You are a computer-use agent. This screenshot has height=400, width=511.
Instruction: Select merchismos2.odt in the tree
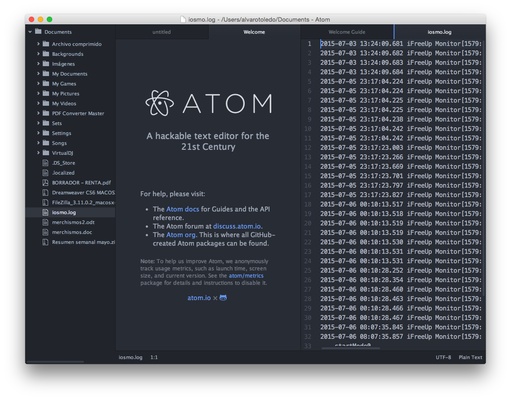coord(73,222)
